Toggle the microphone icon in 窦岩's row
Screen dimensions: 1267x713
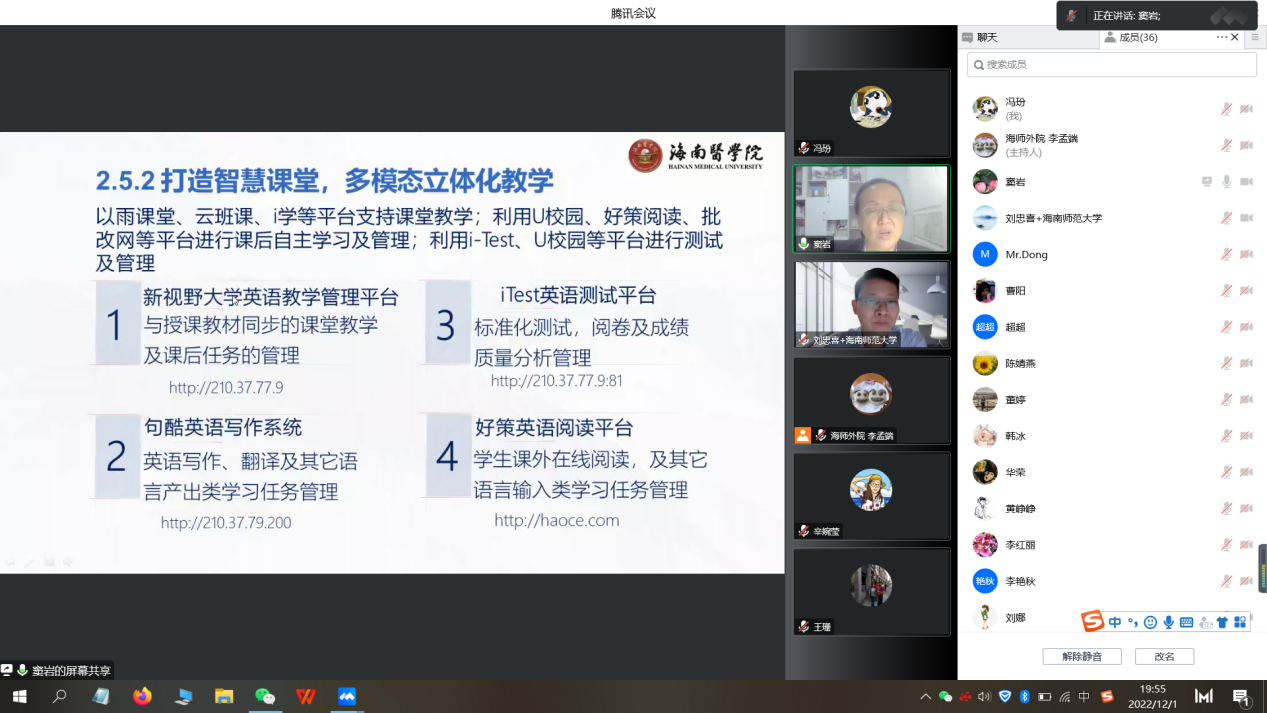pos(1226,182)
